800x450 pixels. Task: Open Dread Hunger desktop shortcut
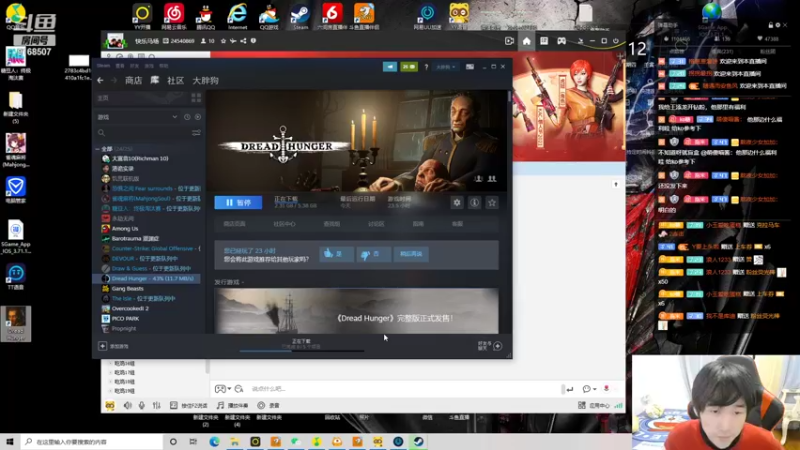pos(16,323)
